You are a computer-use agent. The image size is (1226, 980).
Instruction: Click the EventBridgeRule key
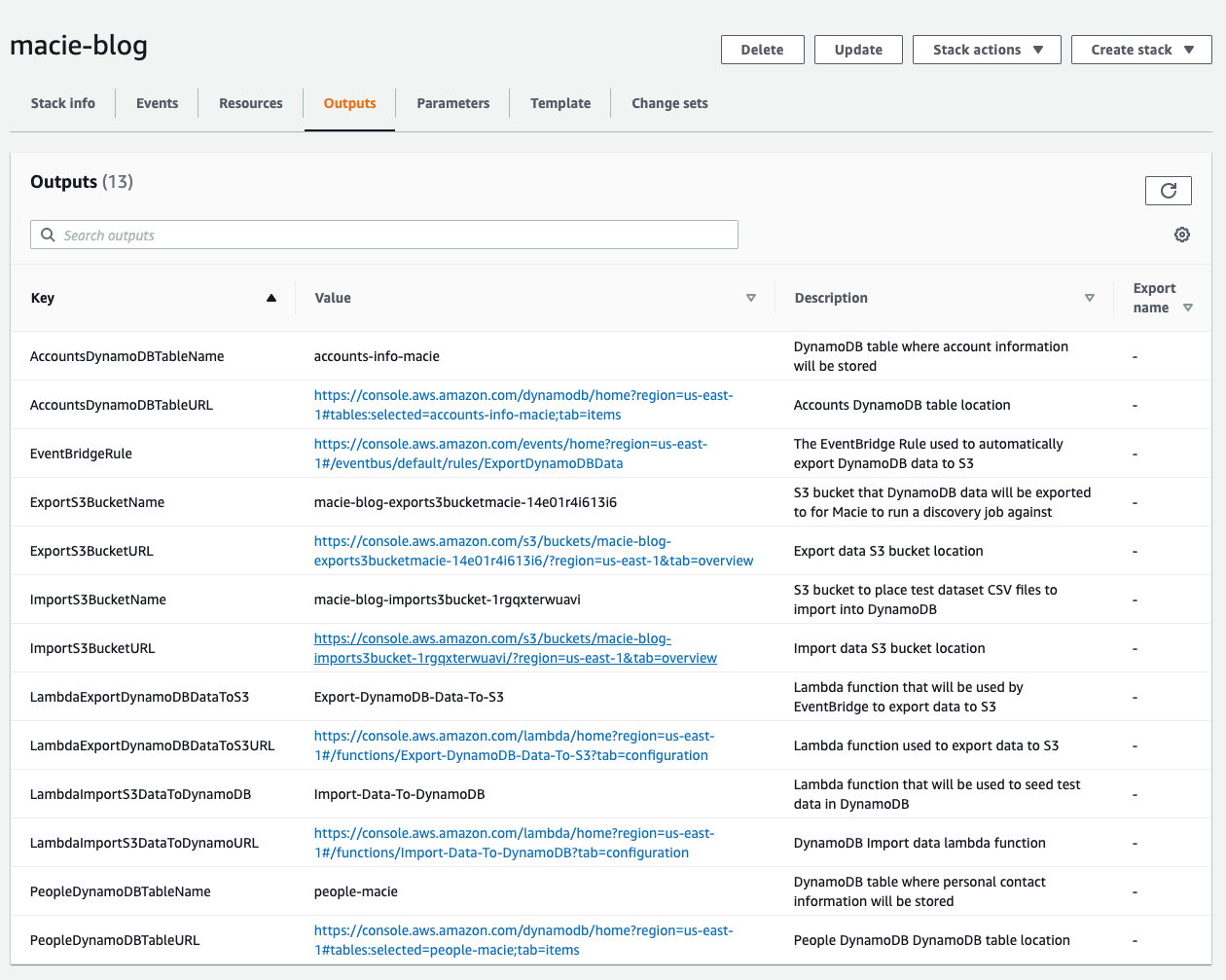point(81,454)
